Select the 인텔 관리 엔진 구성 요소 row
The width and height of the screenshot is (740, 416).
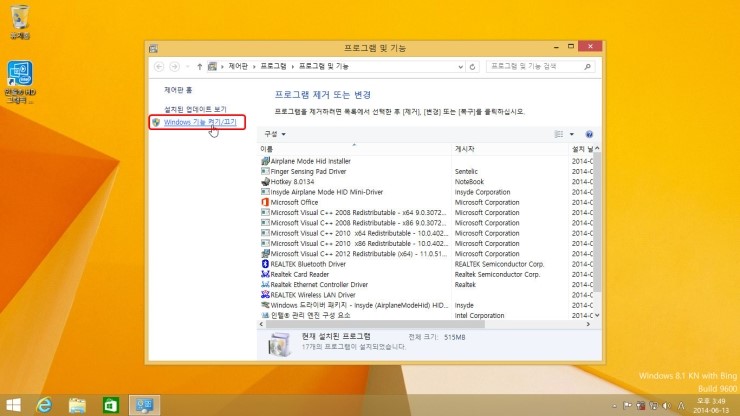pyautogui.click(x=425, y=315)
